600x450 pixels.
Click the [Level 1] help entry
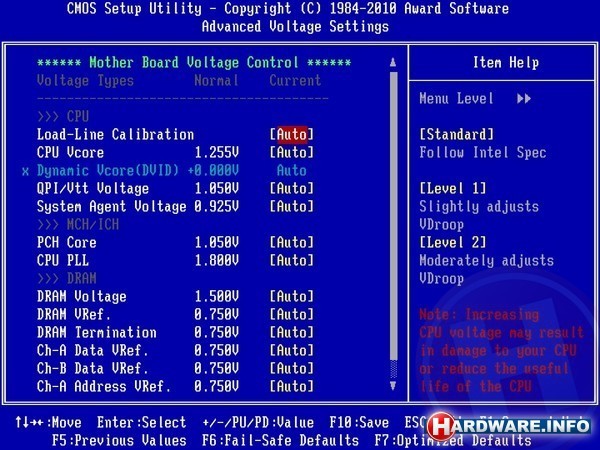point(453,188)
